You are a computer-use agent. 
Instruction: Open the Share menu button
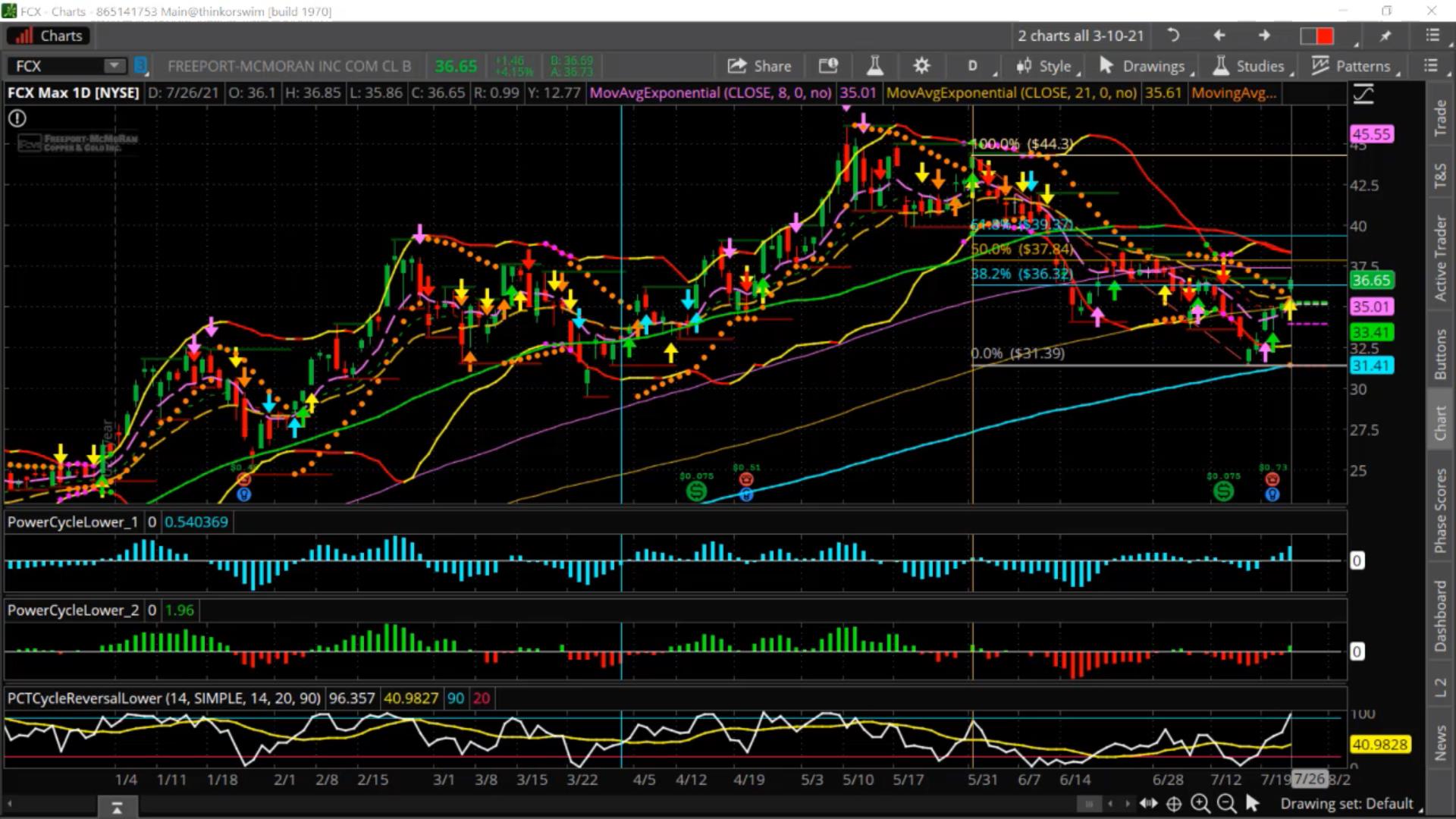pos(759,66)
